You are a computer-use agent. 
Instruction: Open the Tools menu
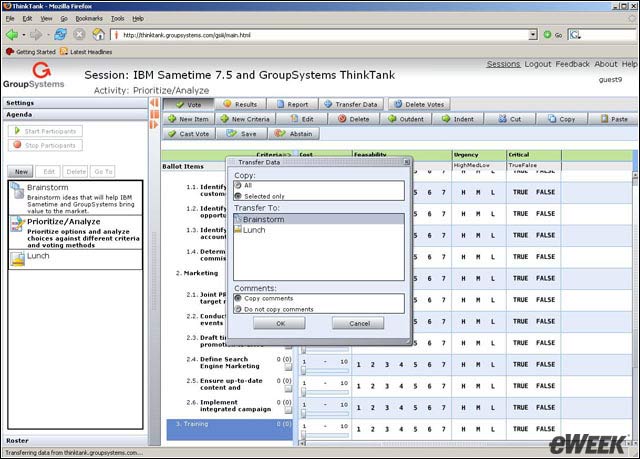[118, 18]
